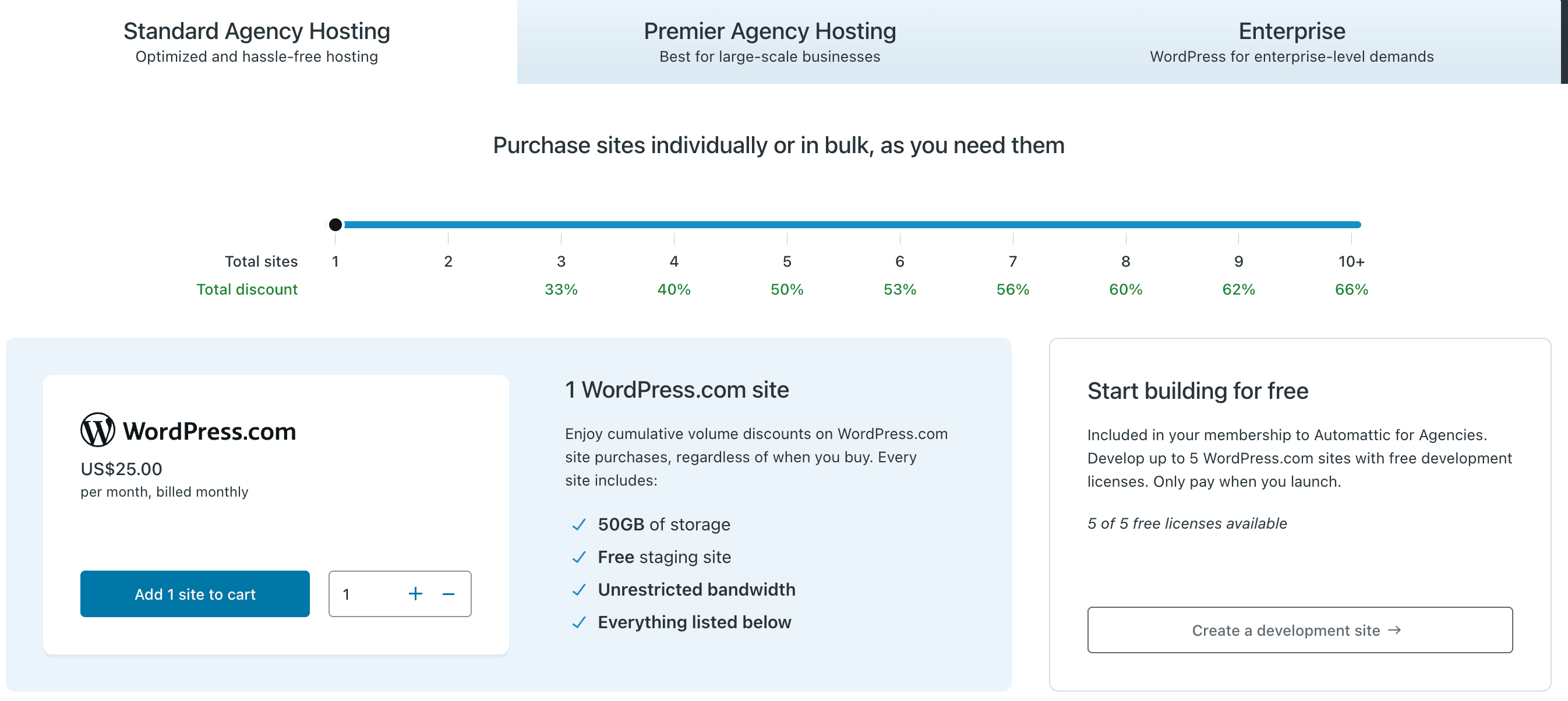
Task: Click the 40% total discount value
Action: 674,289
